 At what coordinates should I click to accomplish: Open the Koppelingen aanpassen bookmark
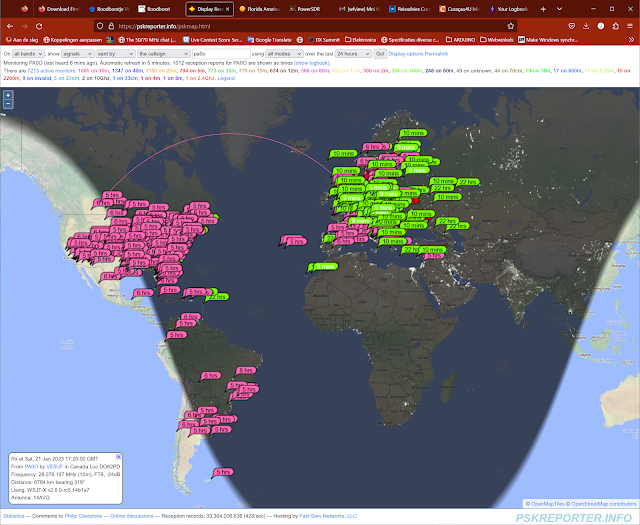(x=73, y=40)
